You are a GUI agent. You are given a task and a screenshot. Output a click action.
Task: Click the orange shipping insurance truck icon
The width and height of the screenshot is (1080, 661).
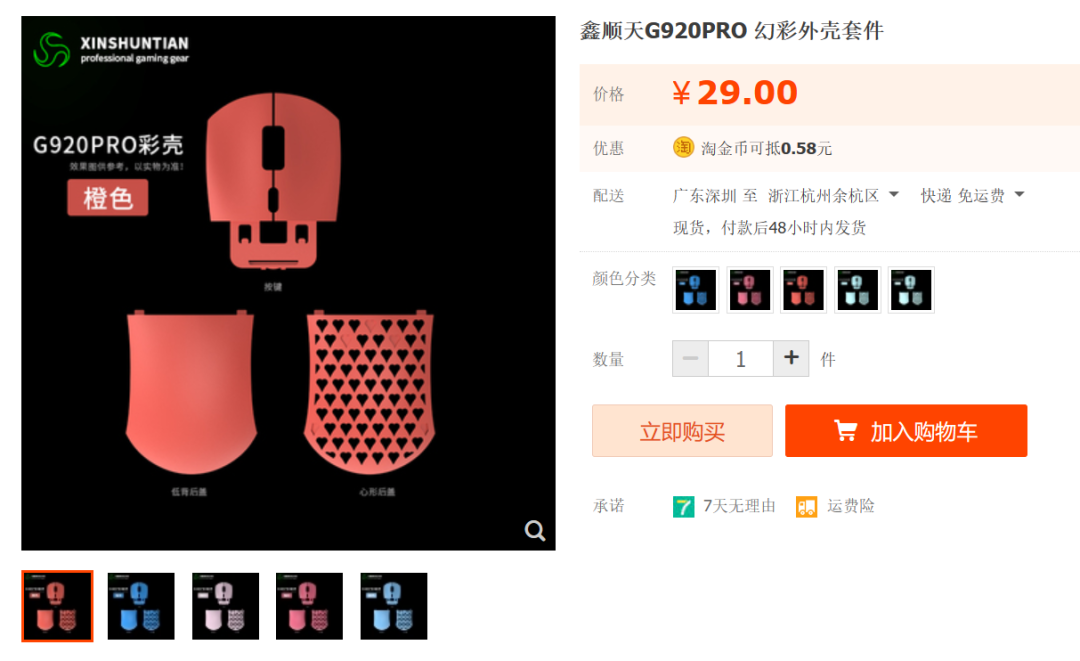pyautogui.click(x=807, y=507)
